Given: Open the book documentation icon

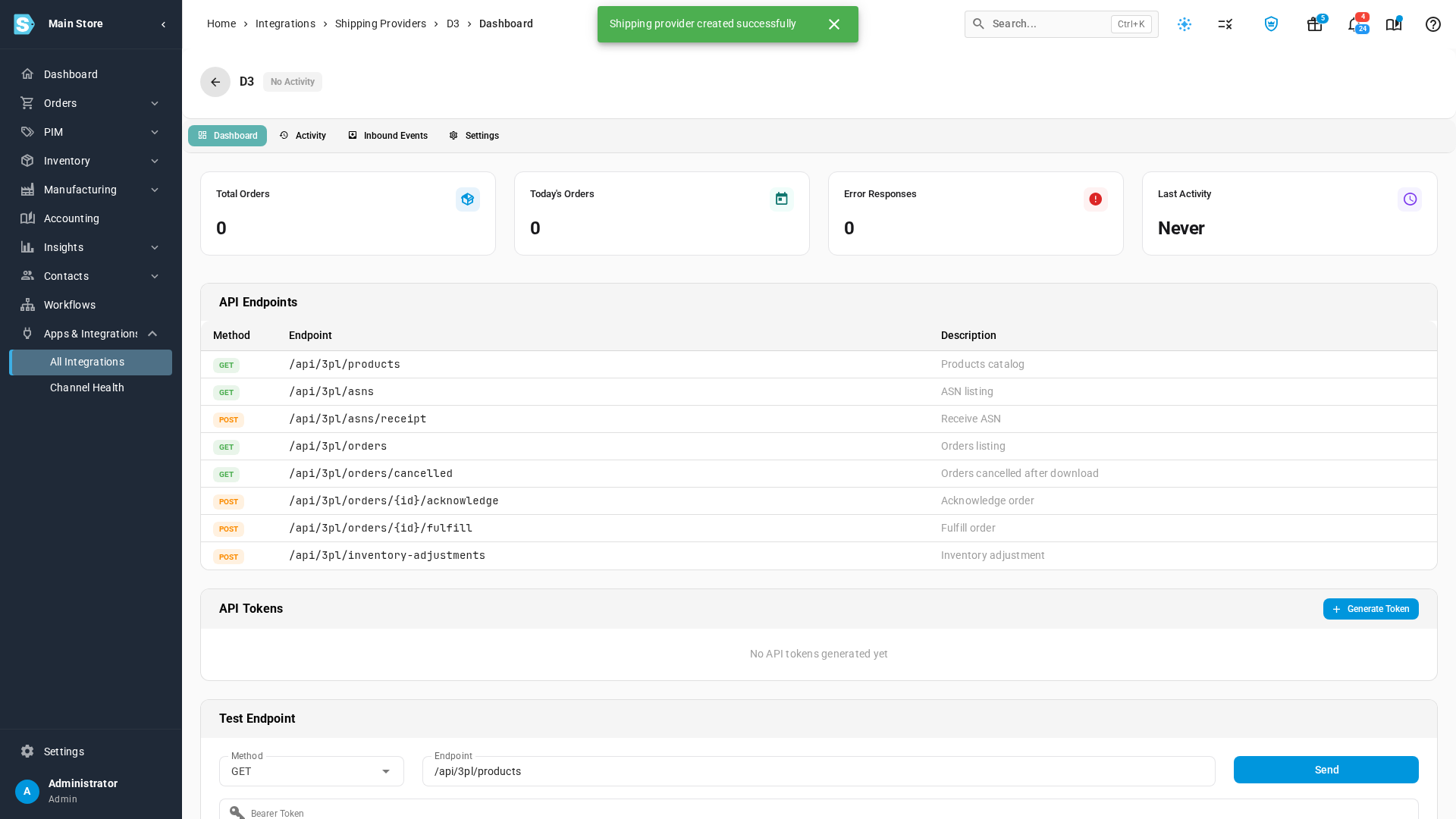Looking at the screenshot, I should pyautogui.click(x=1394, y=24).
